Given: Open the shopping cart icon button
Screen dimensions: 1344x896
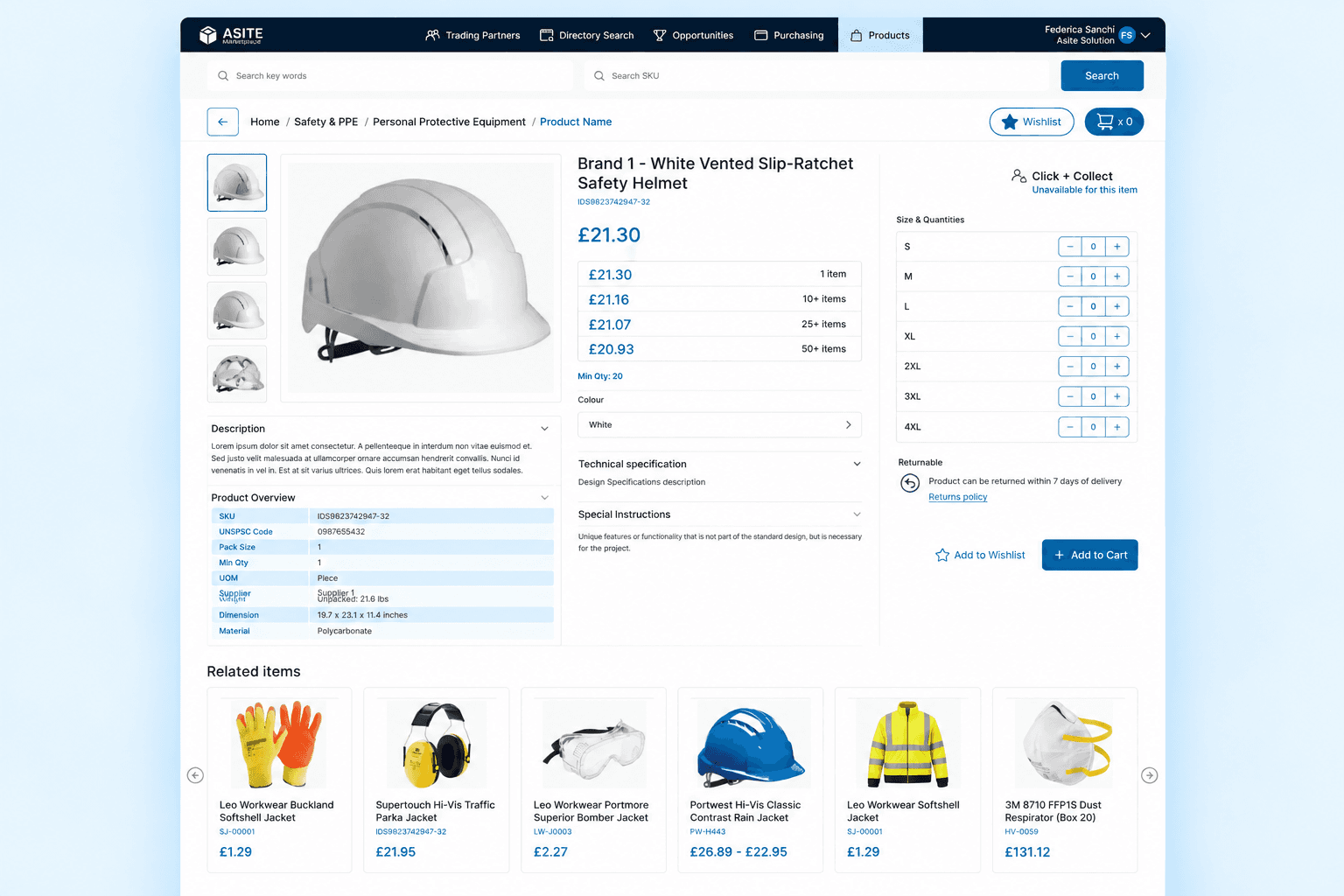Looking at the screenshot, I should (x=1114, y=122).
